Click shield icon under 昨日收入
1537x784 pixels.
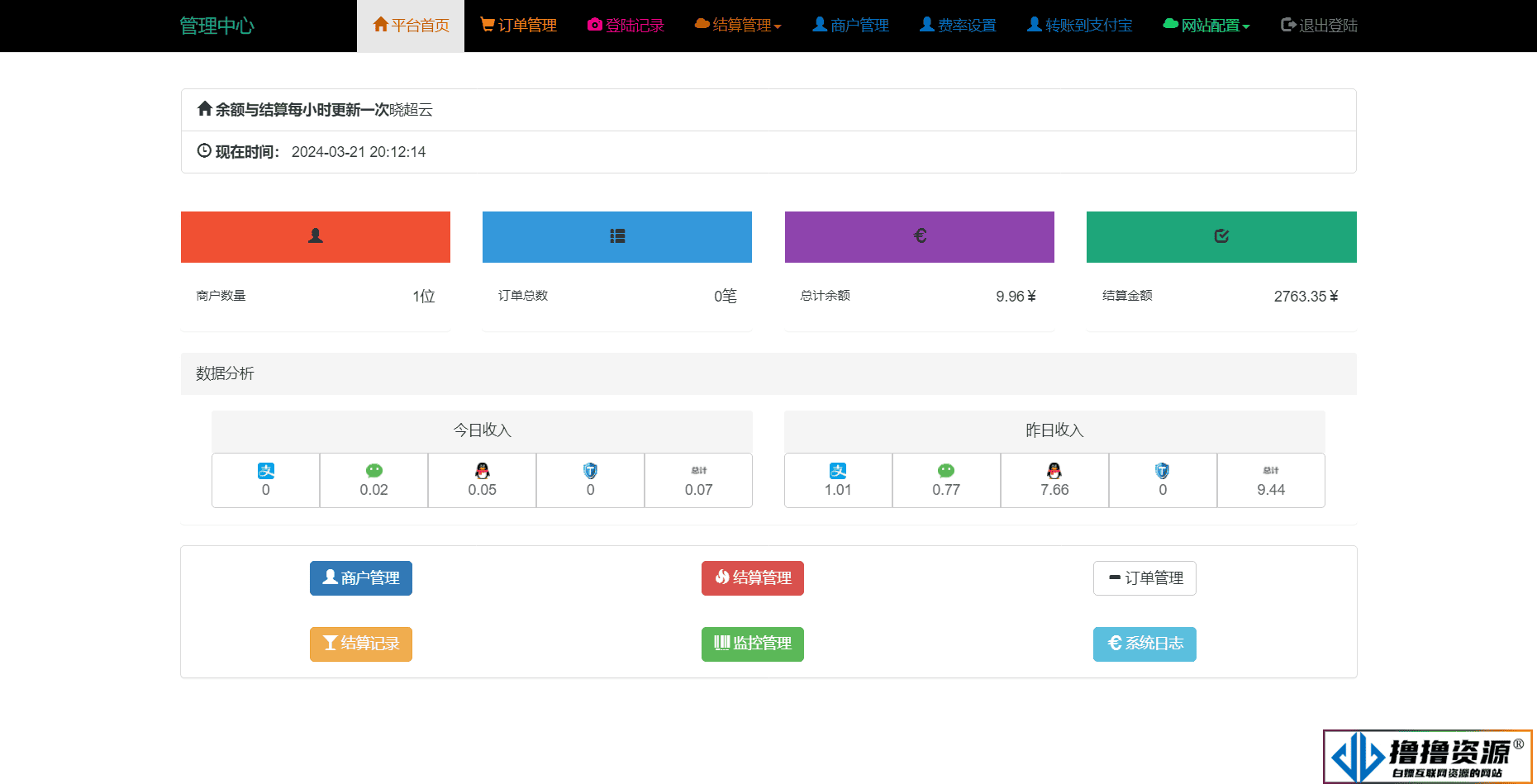point(1163,471)
